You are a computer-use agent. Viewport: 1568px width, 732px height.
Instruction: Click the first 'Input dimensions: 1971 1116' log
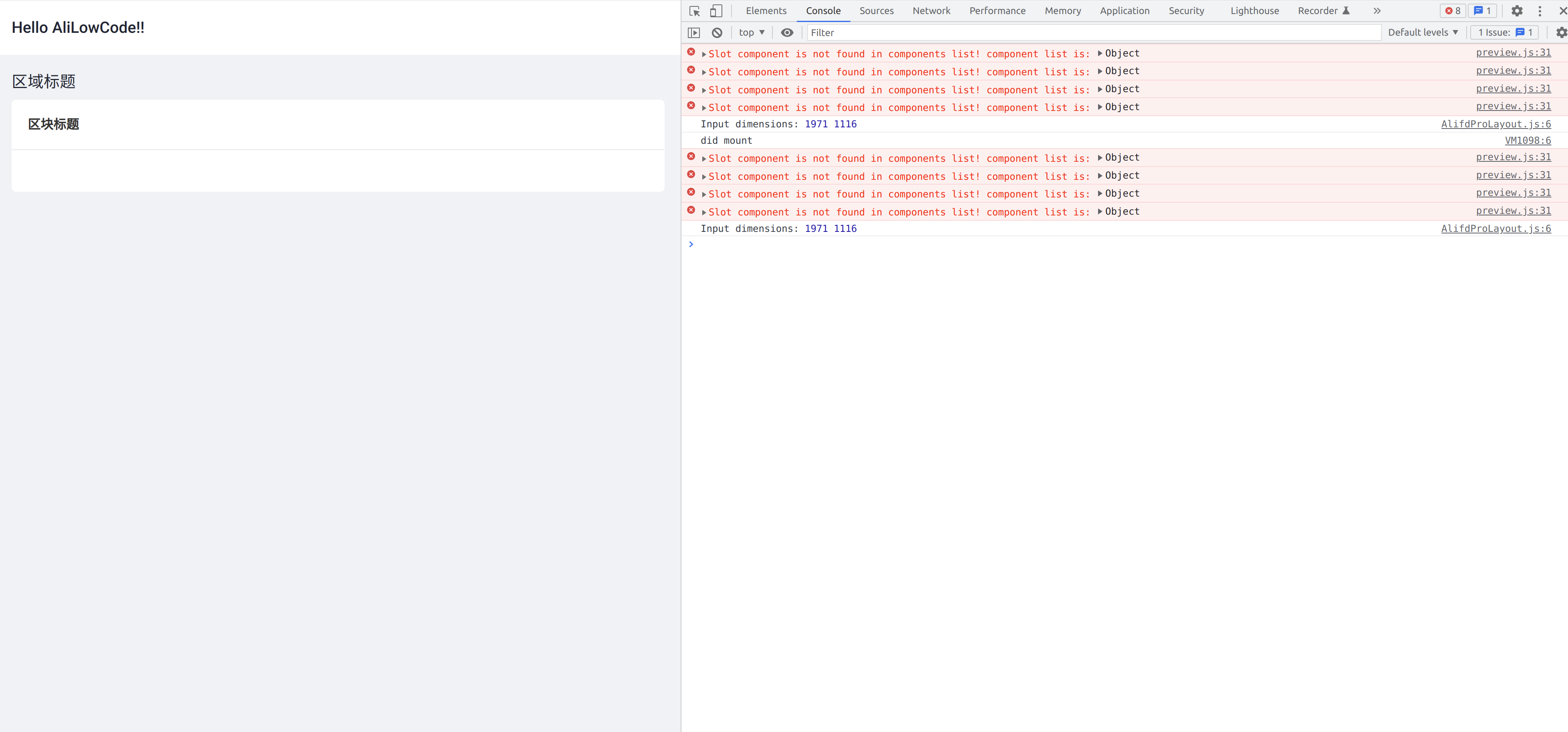778,124
